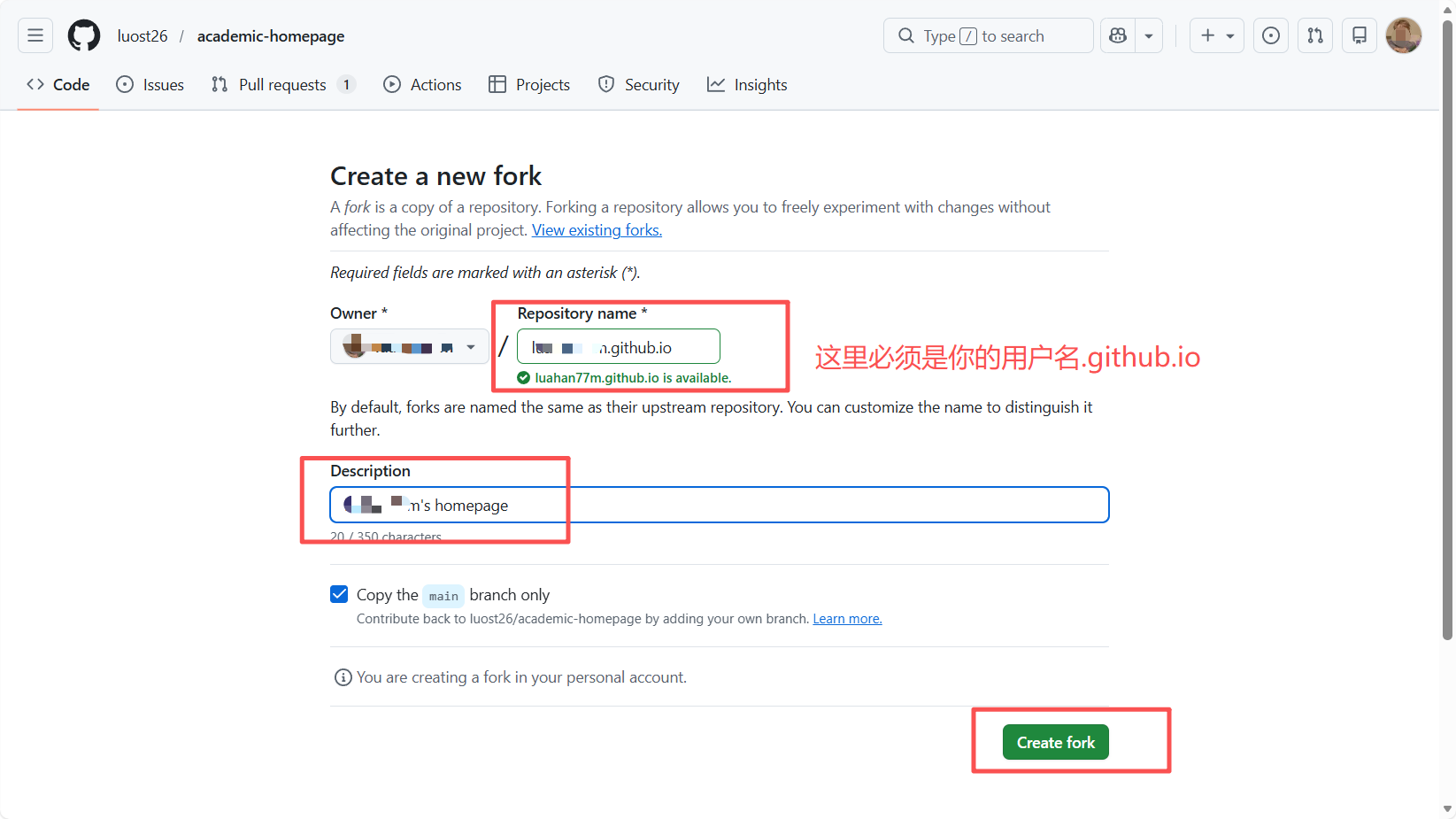
Task: Click the user profile avatar
Action: [x=1403, y=35]
